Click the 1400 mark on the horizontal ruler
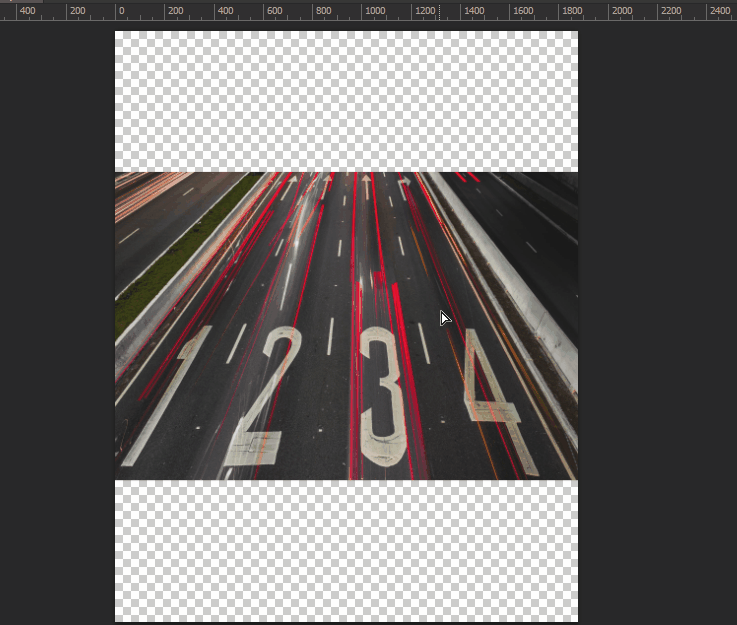The image size is (737, 625). (x=474, y=11)
